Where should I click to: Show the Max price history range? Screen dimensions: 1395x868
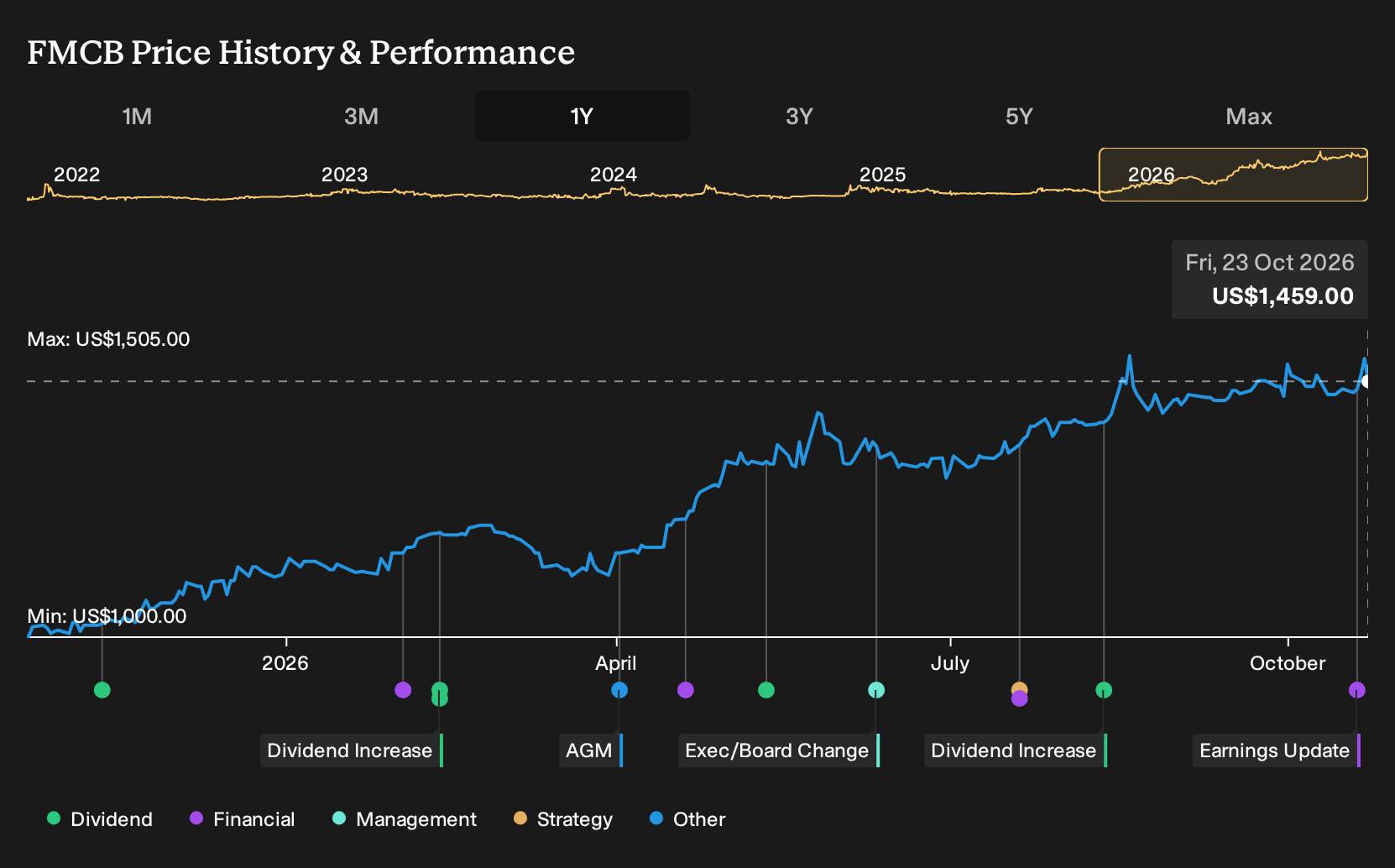point(1249,117)
